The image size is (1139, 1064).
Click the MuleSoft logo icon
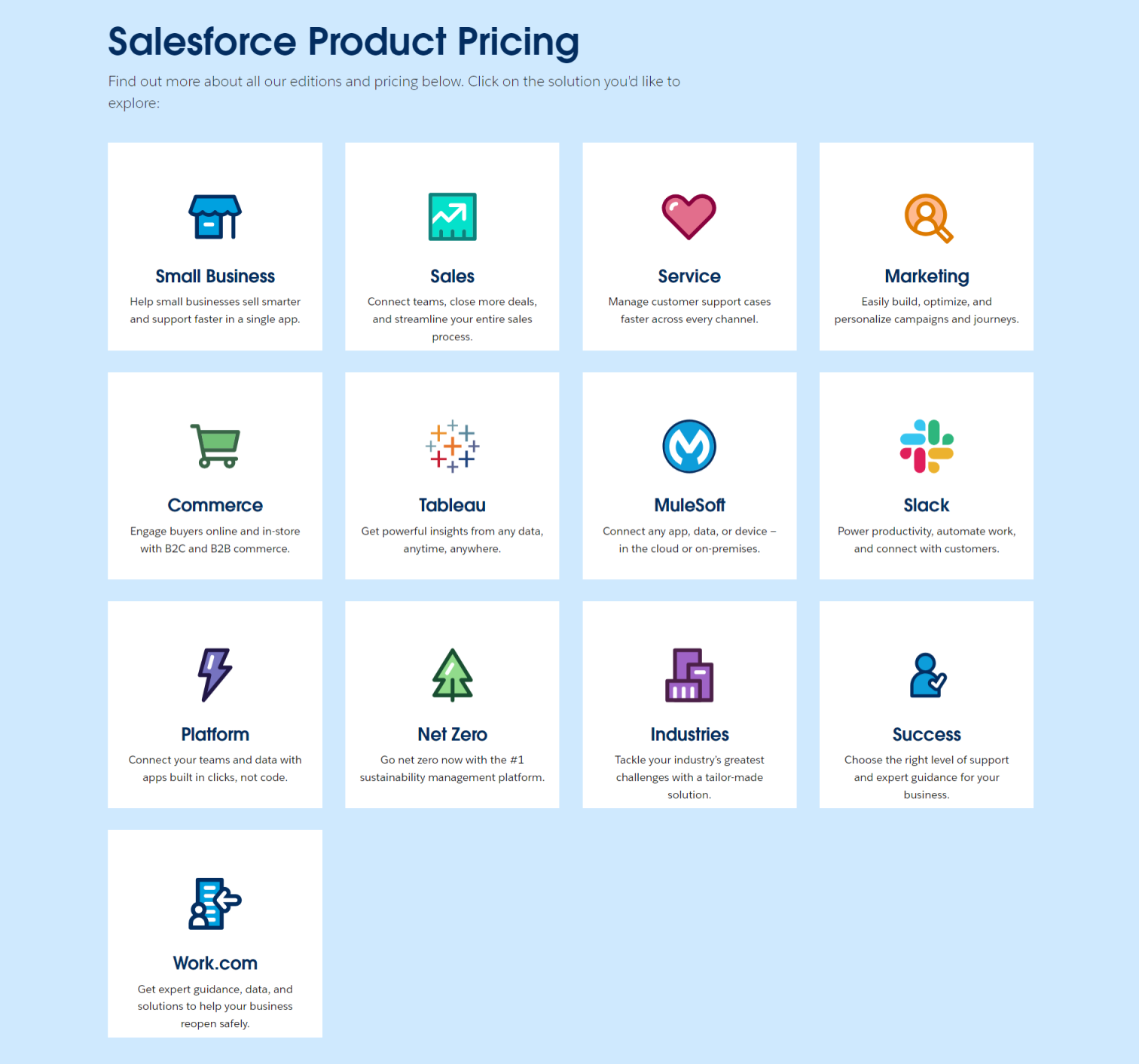point(689,446)
